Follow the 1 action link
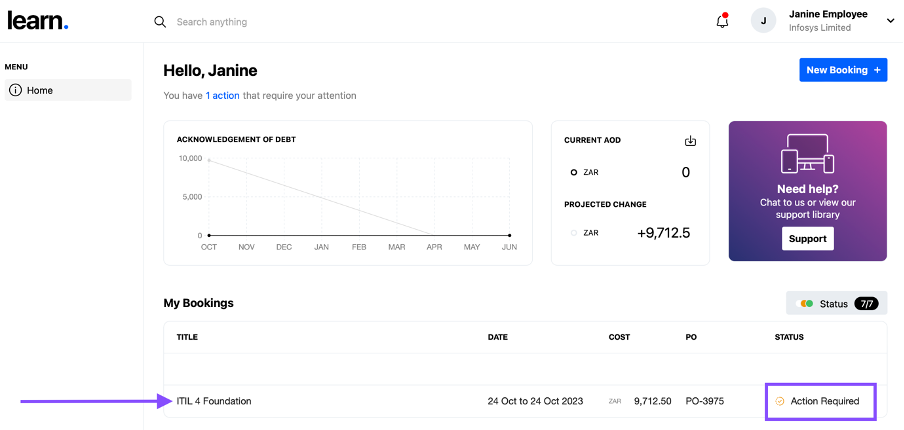Image resolution: width=904 pixels, height=430 pixels. coord(222,96)
